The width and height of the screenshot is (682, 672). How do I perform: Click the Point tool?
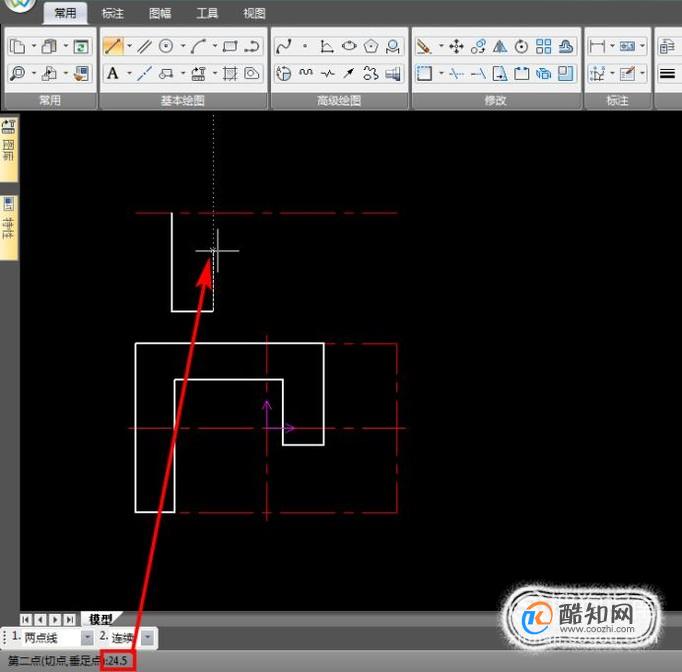[305, 46]
